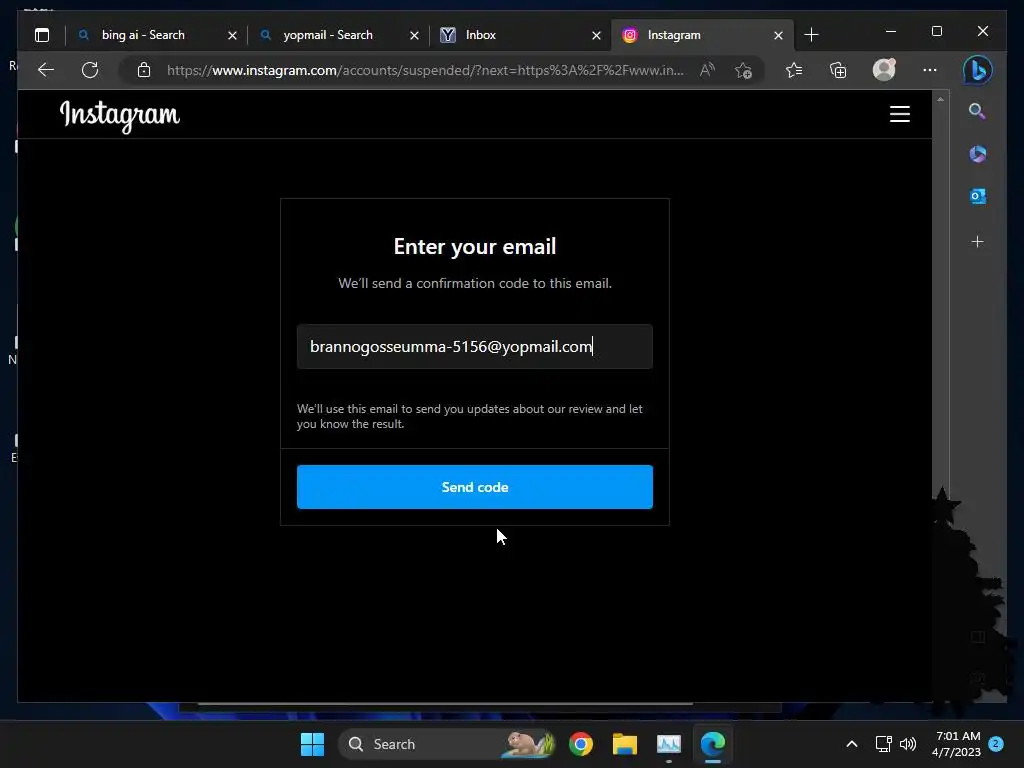Close the yopmail - Search tab

coord(414,35)
